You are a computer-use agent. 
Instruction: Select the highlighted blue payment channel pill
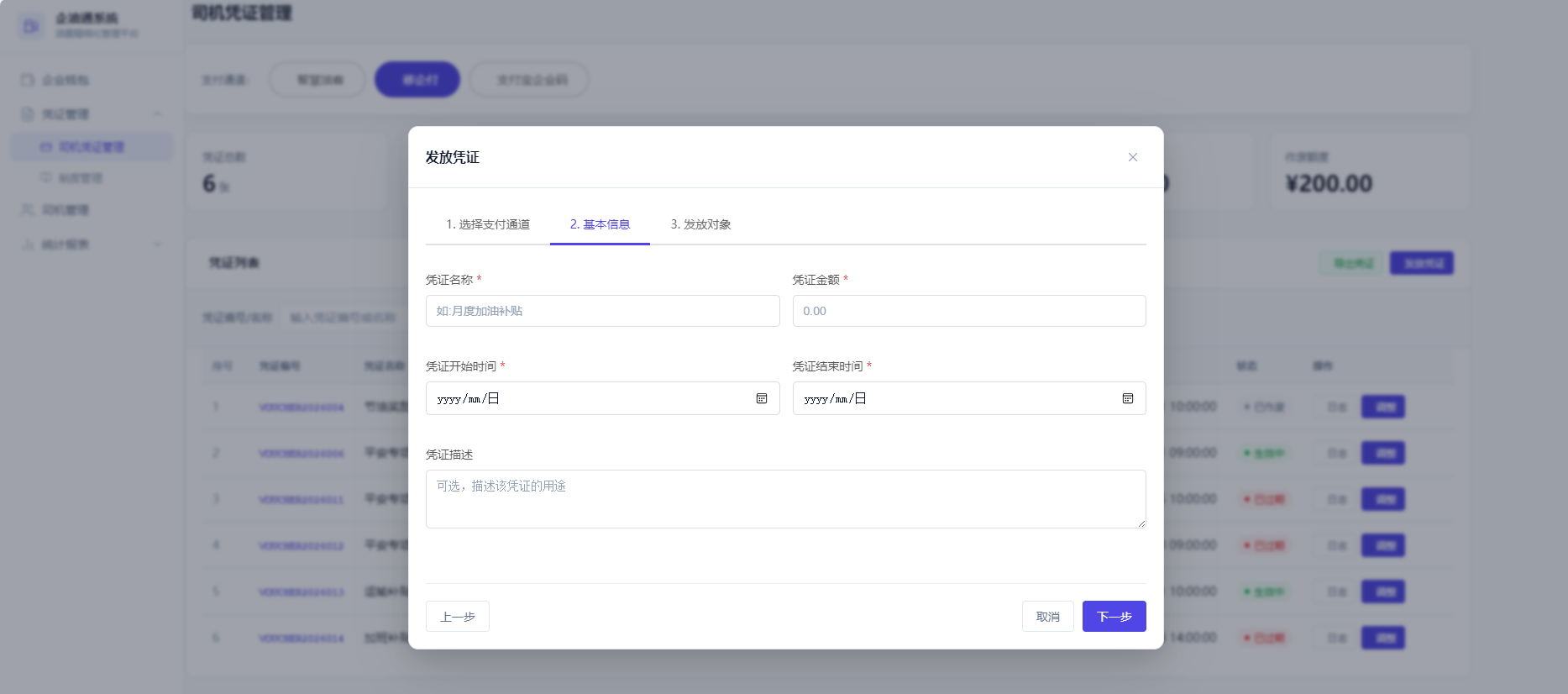click(x=417, y=80)
